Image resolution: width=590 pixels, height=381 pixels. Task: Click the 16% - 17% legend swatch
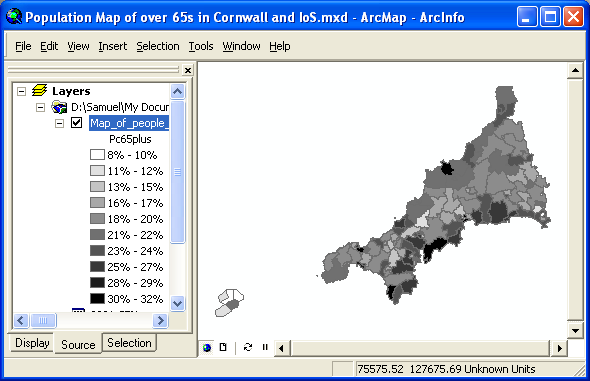coord(97,203)
